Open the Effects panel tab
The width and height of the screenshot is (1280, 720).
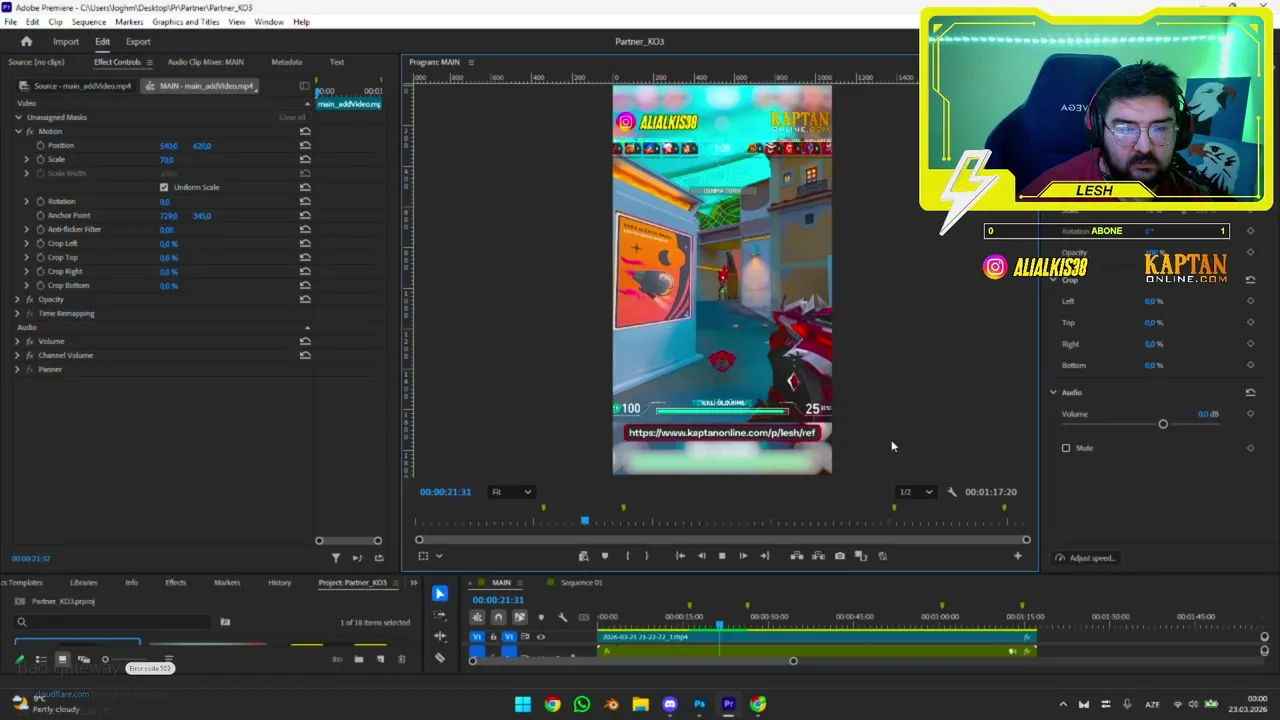tap(175, 583)
